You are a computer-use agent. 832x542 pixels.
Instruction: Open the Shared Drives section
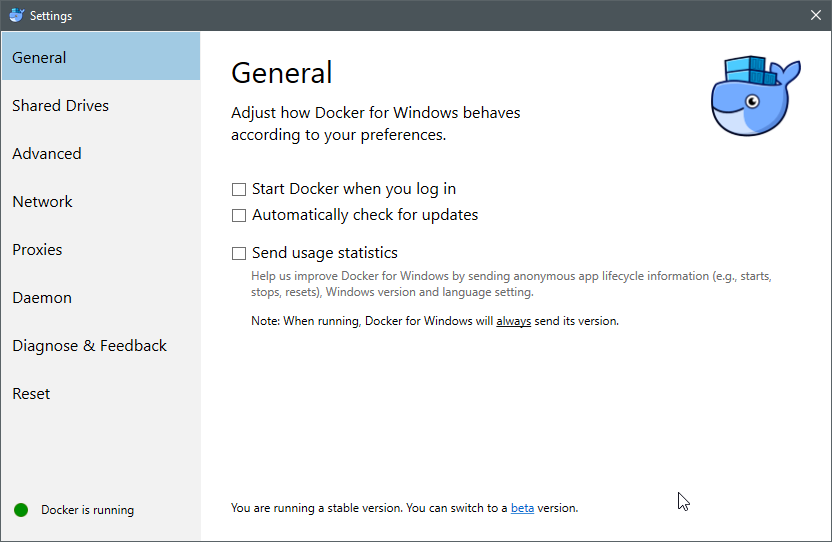[x=101, y=105]
